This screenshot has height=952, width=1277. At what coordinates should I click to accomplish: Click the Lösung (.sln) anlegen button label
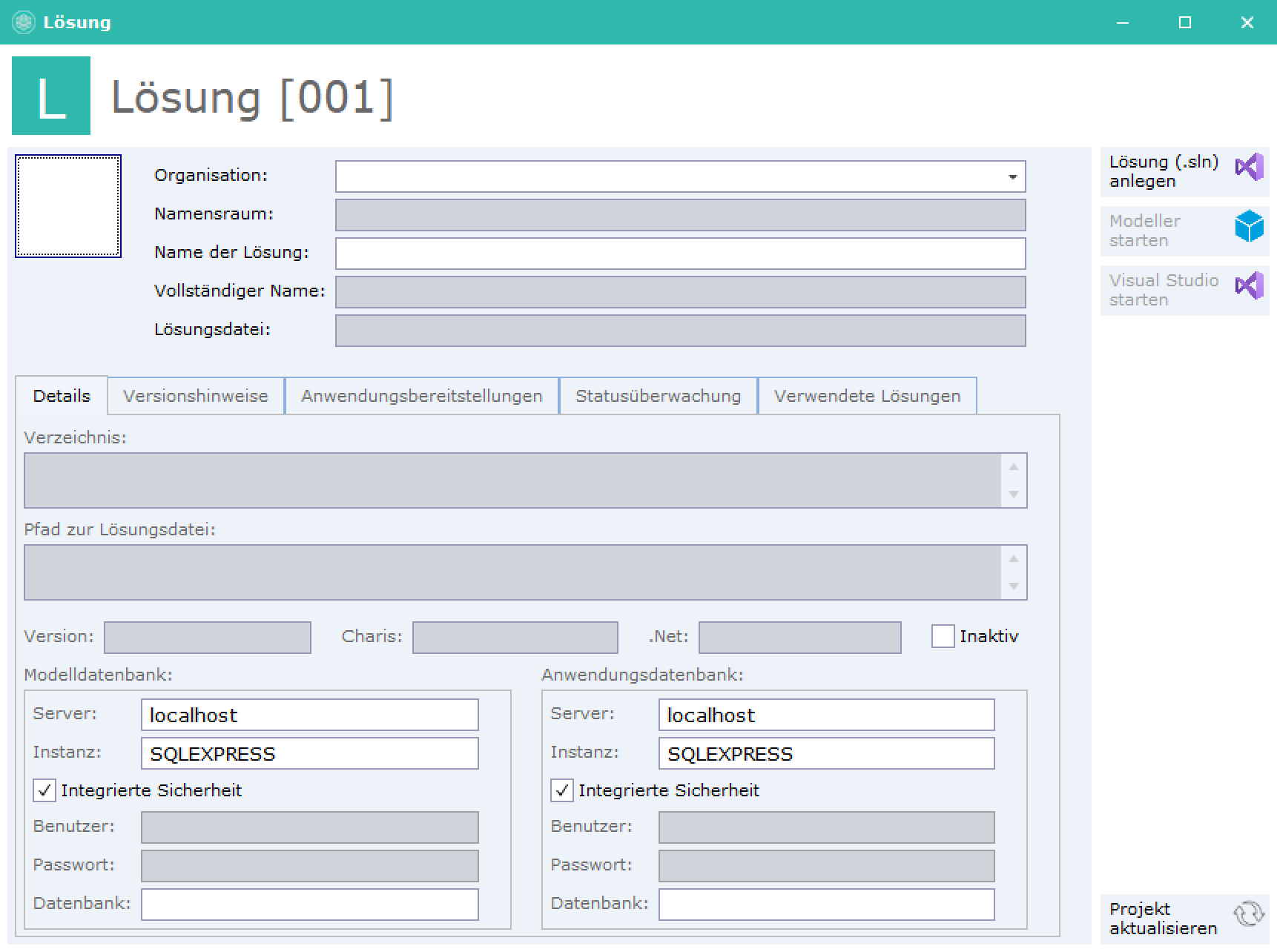click(1164, 171)
